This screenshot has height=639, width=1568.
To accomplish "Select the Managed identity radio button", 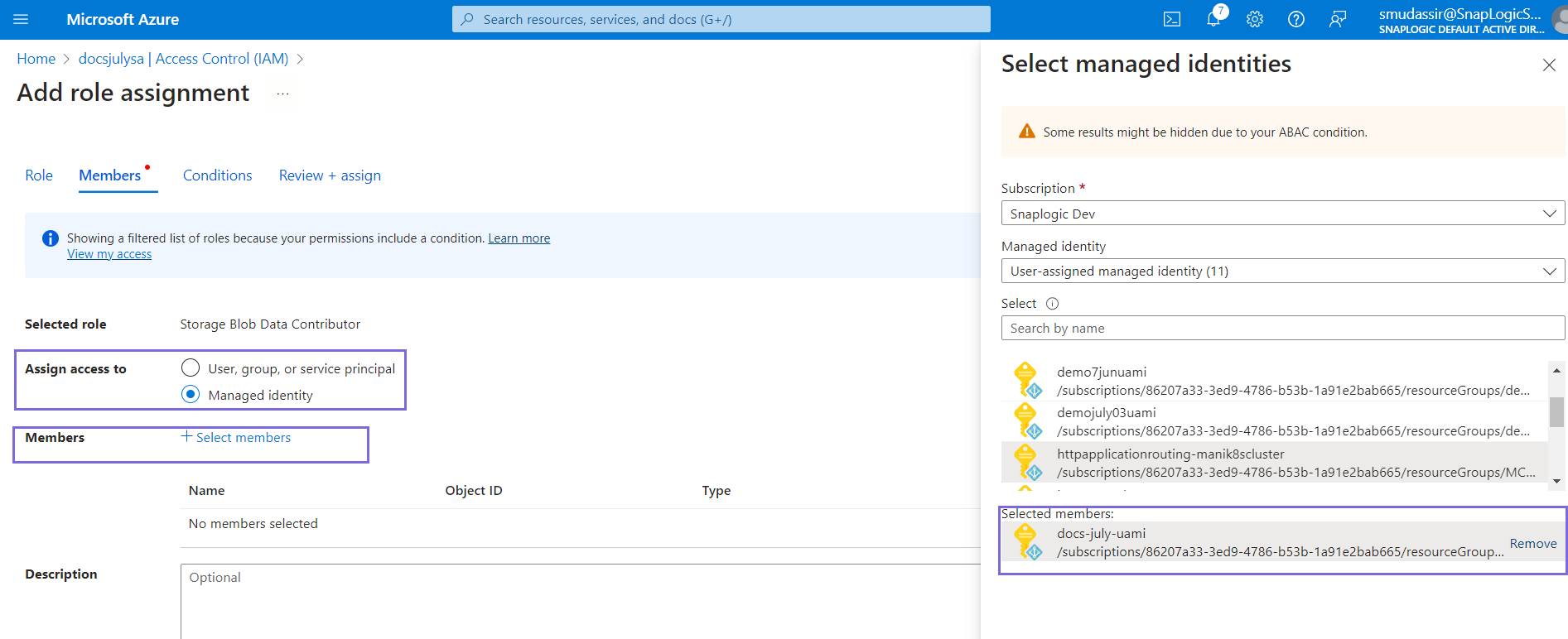I will (x=191, y=395).
